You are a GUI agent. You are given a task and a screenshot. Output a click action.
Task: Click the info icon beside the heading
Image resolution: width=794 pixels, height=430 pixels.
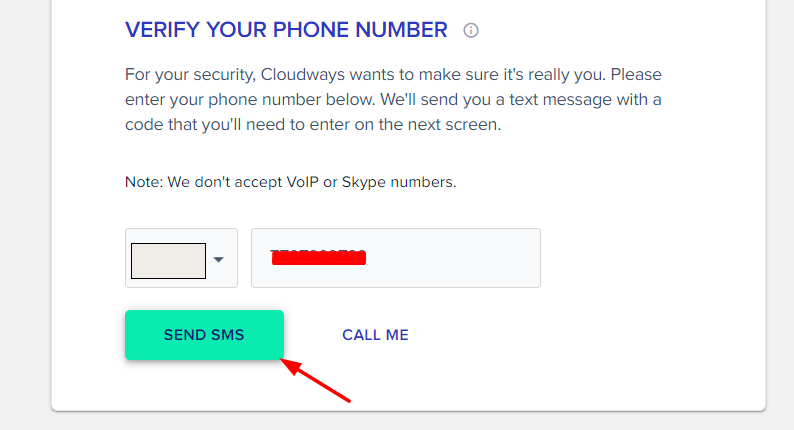click(x=471, y=31)
